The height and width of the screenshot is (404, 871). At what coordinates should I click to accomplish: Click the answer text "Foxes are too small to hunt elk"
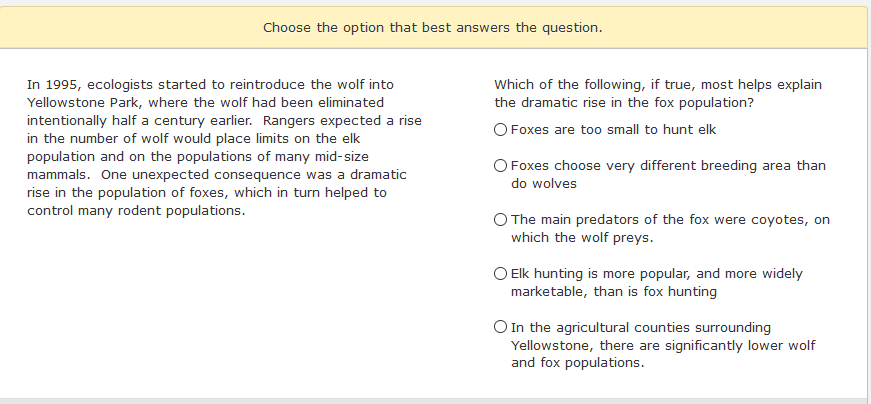[x=613, y=129]
